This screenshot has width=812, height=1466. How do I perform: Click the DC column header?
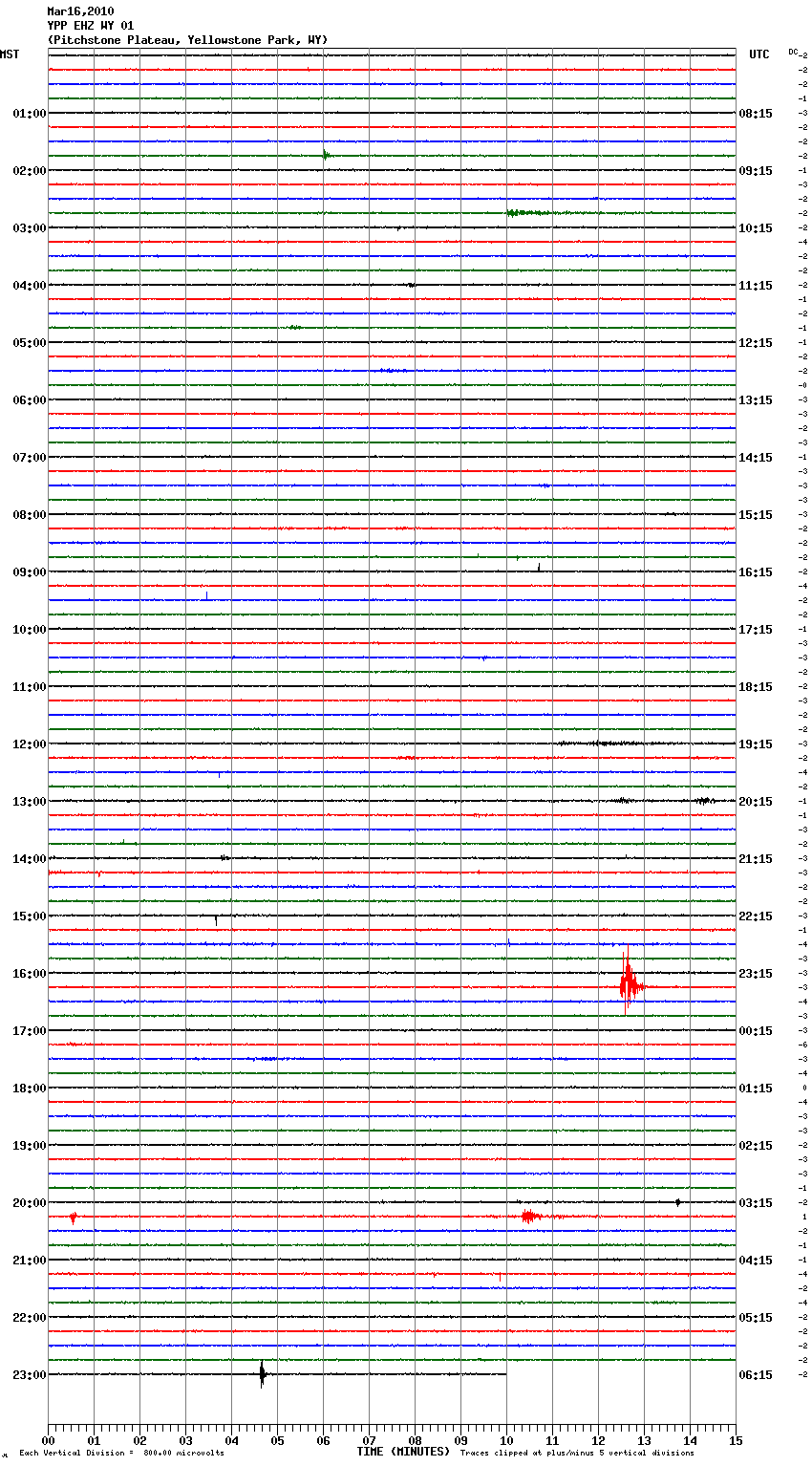[793, 52]
